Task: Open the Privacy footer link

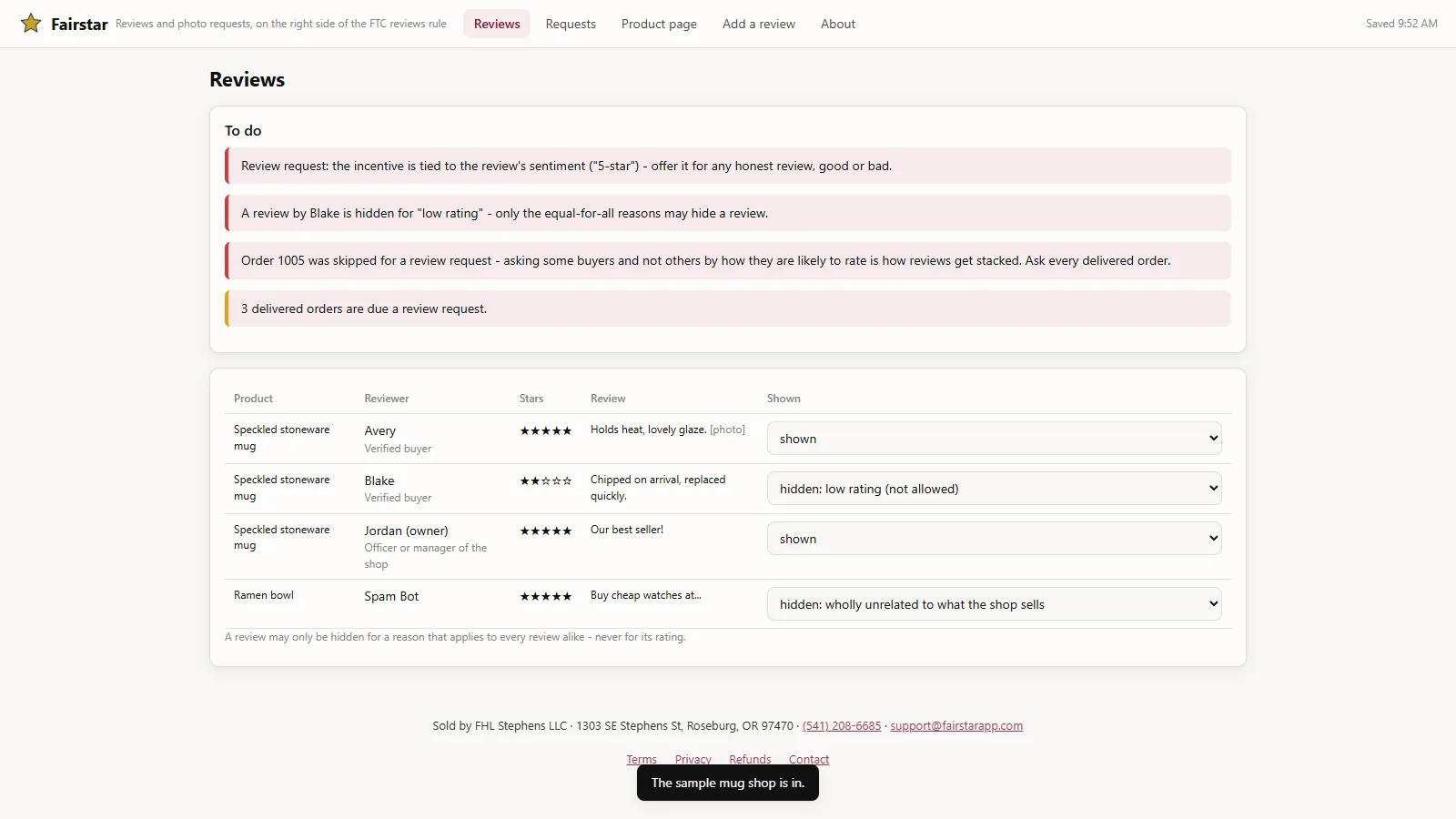Action: pyautogui.click(x=693, y=759)
